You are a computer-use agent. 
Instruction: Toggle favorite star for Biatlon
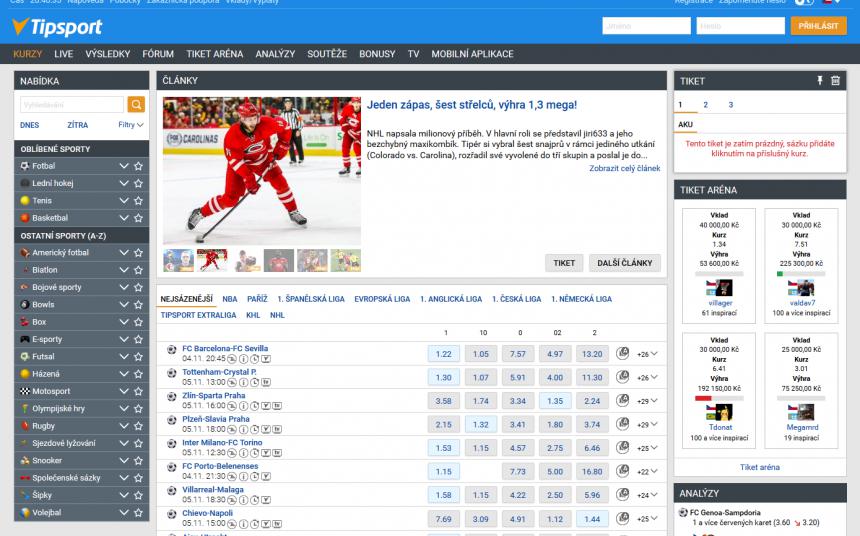click(138, 270)
